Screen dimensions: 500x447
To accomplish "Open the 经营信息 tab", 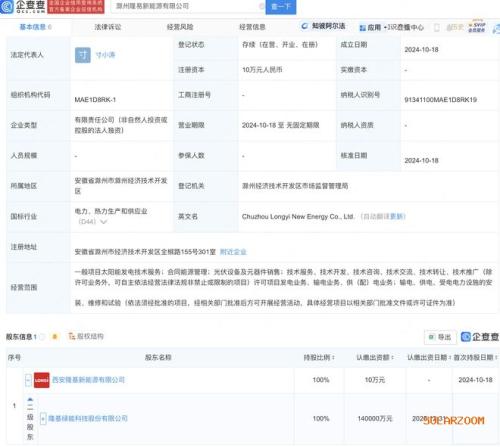I will pyautogui.click(x=252, y=27).
